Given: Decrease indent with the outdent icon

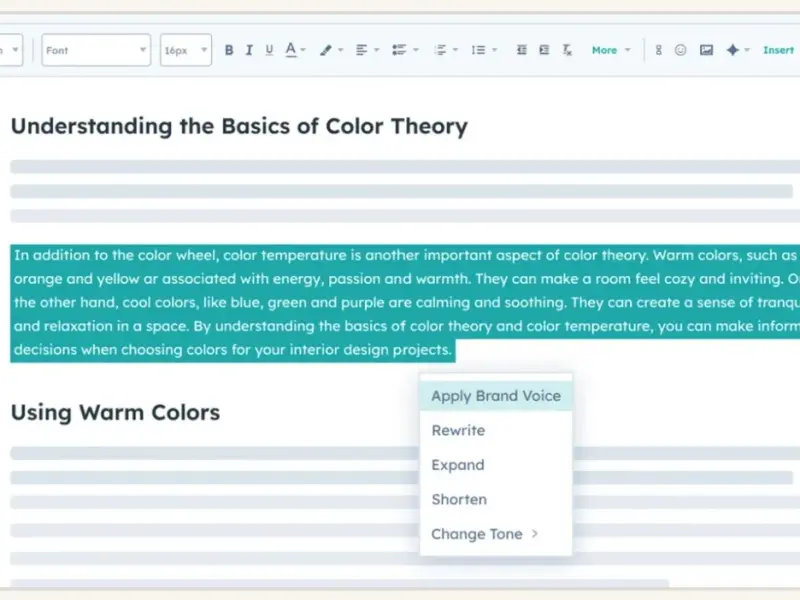Looking at the screenshot, I should (521, 50).
